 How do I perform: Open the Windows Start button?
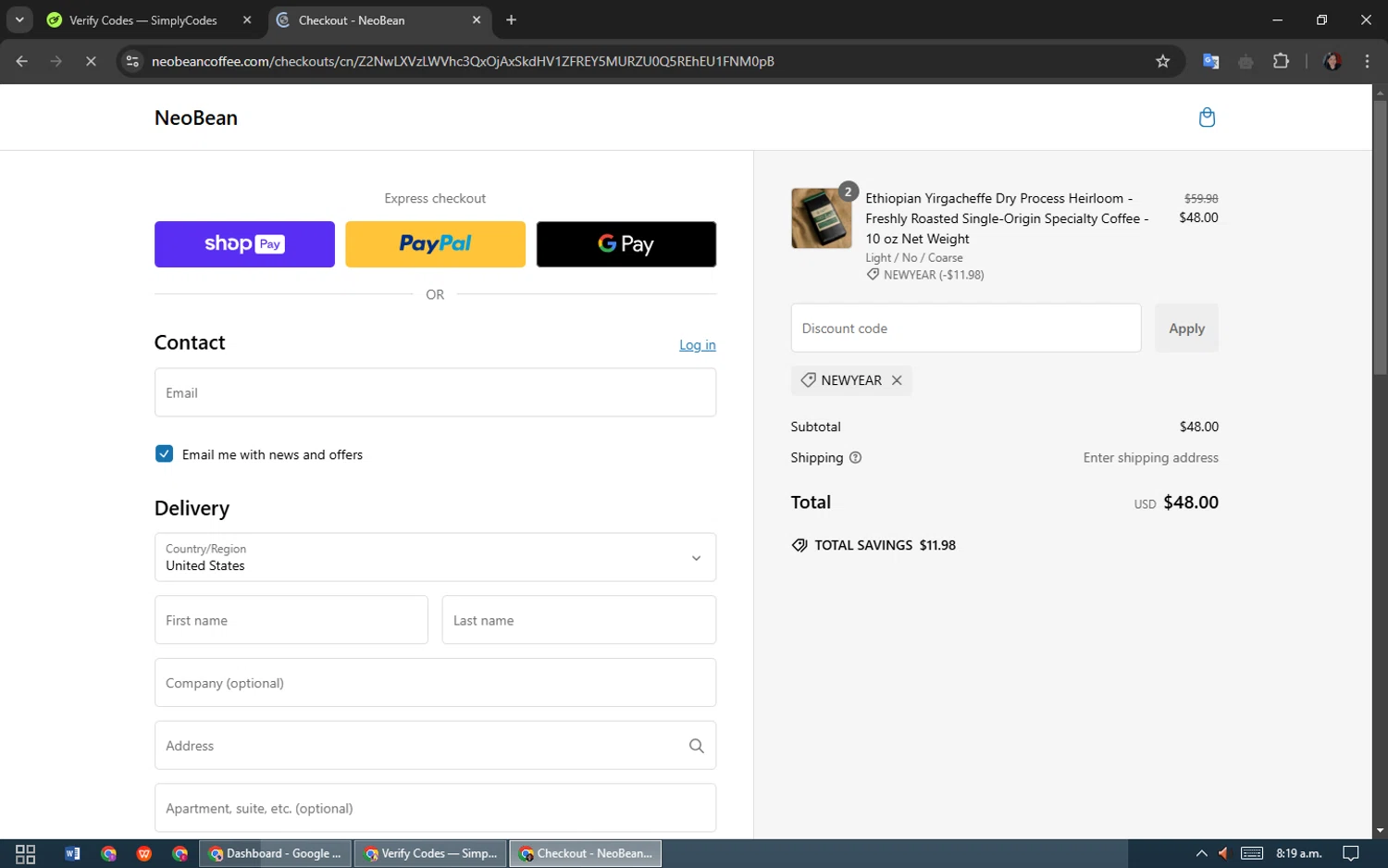(26, 854)
